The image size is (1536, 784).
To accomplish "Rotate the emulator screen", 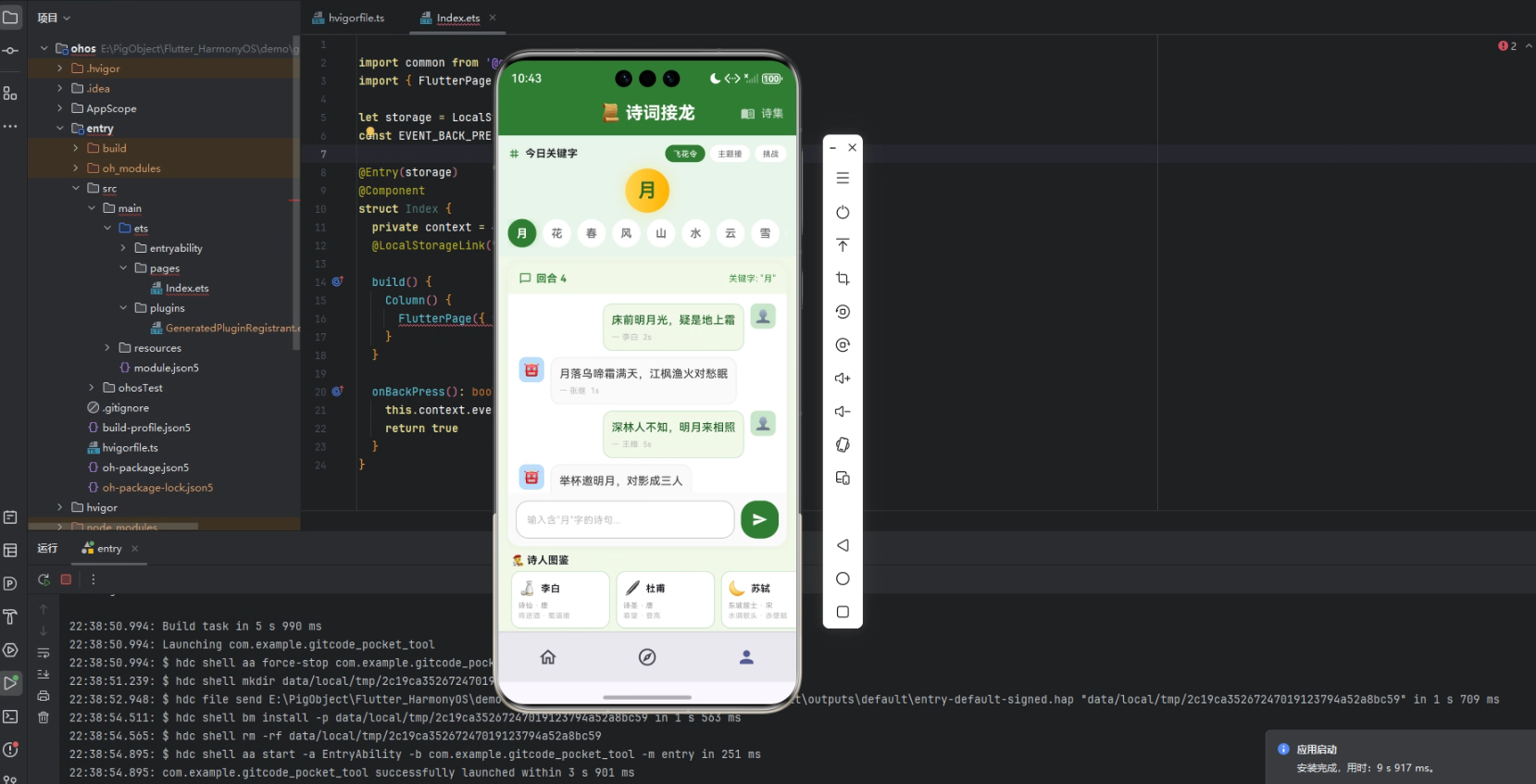I will 843,445.
